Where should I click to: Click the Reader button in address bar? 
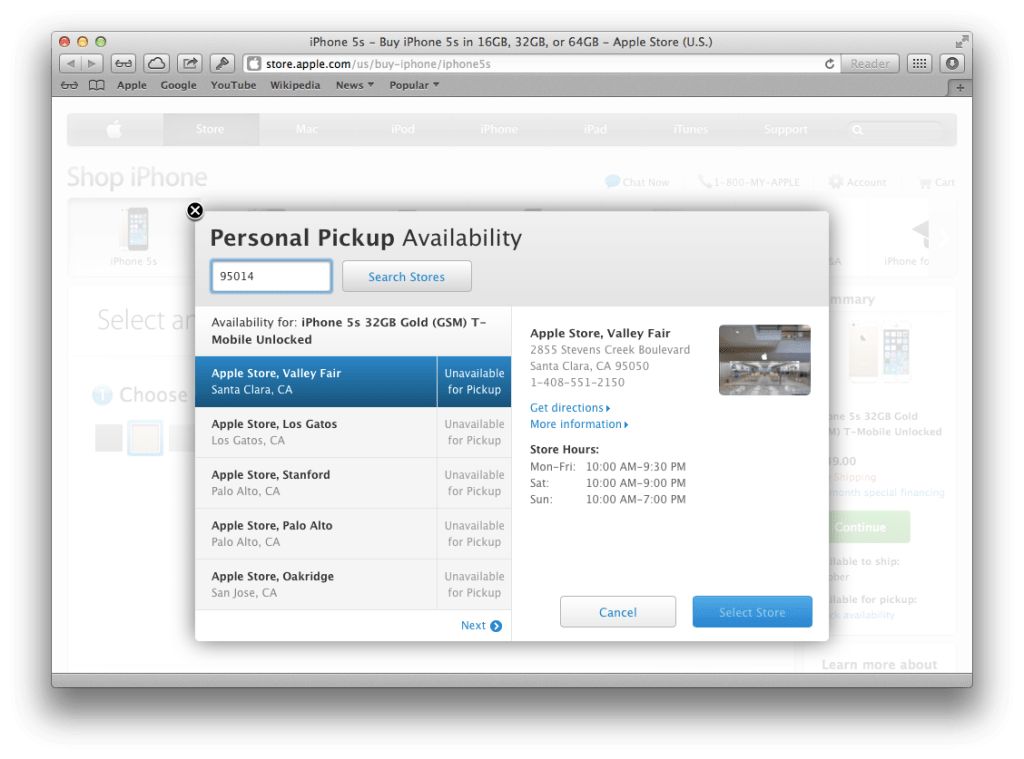[x=869, y=63]
